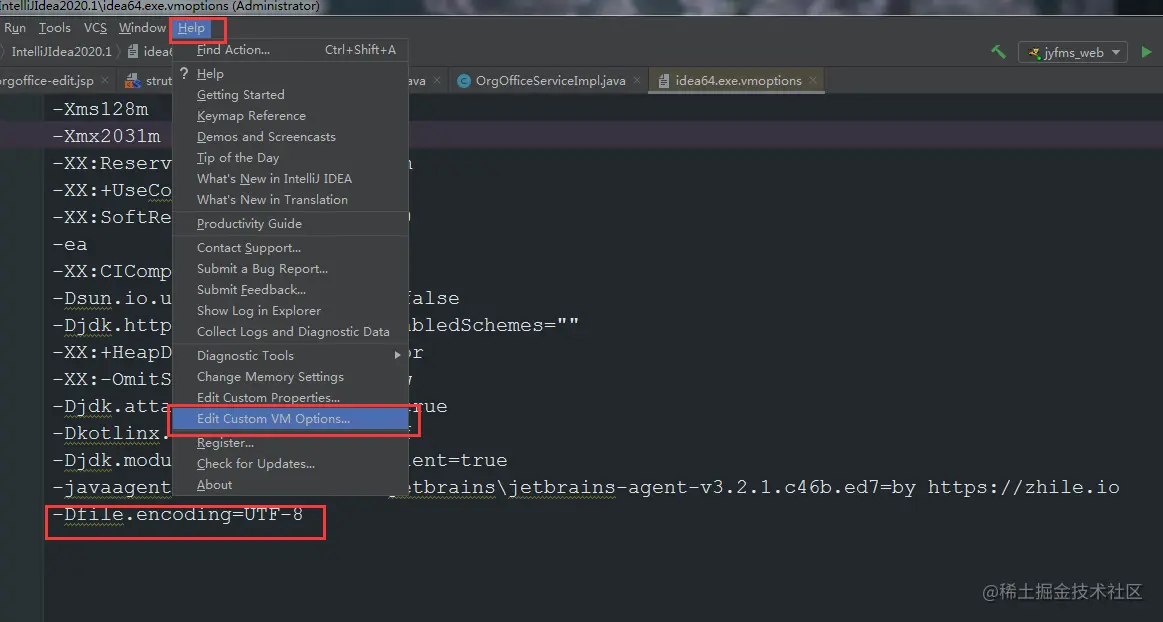1163x622 pixels.
Task: Click the green Run play icon
Action: click(x=1146, y=52)
